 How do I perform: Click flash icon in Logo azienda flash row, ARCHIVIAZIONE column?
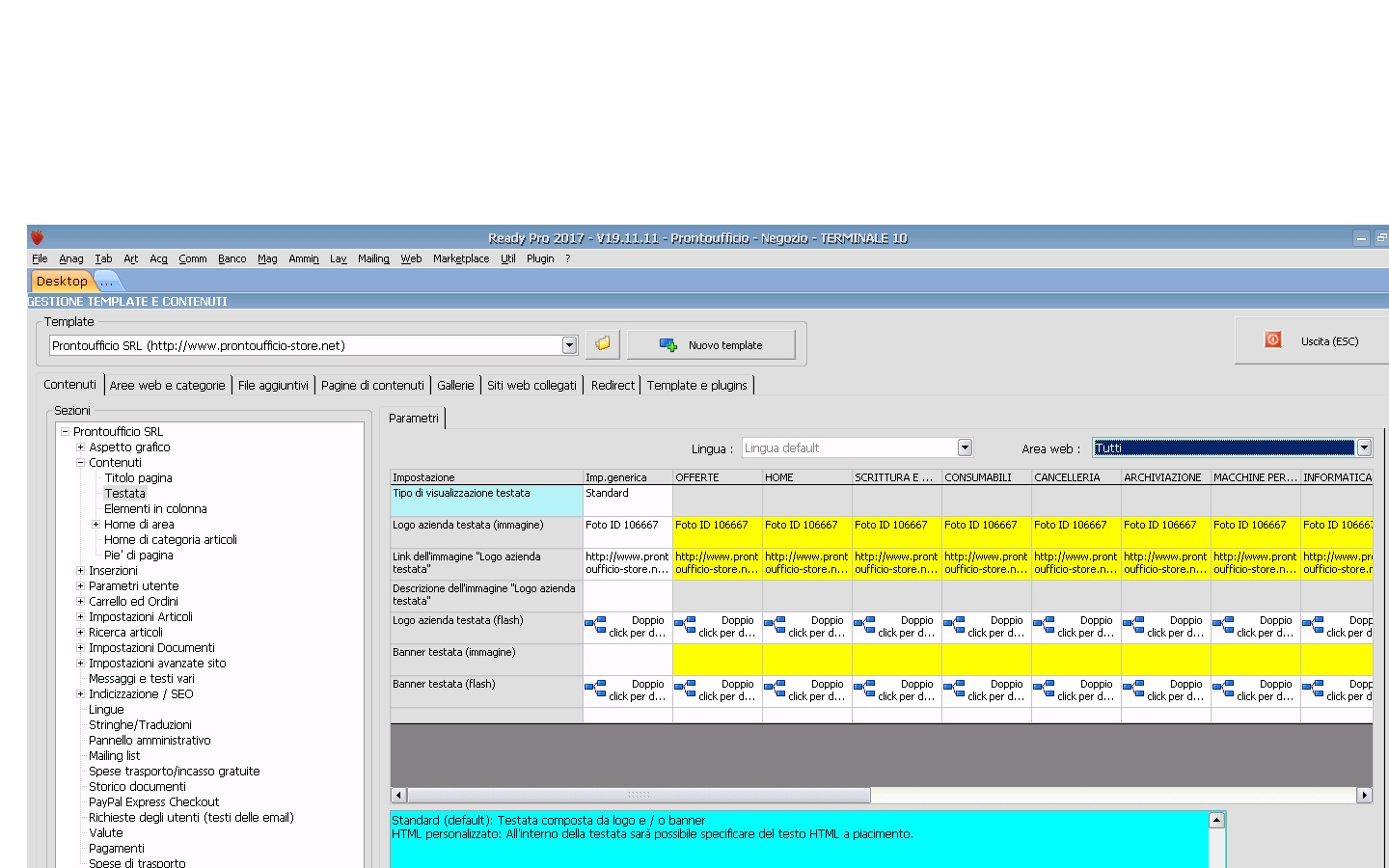tap(1134, 626)
